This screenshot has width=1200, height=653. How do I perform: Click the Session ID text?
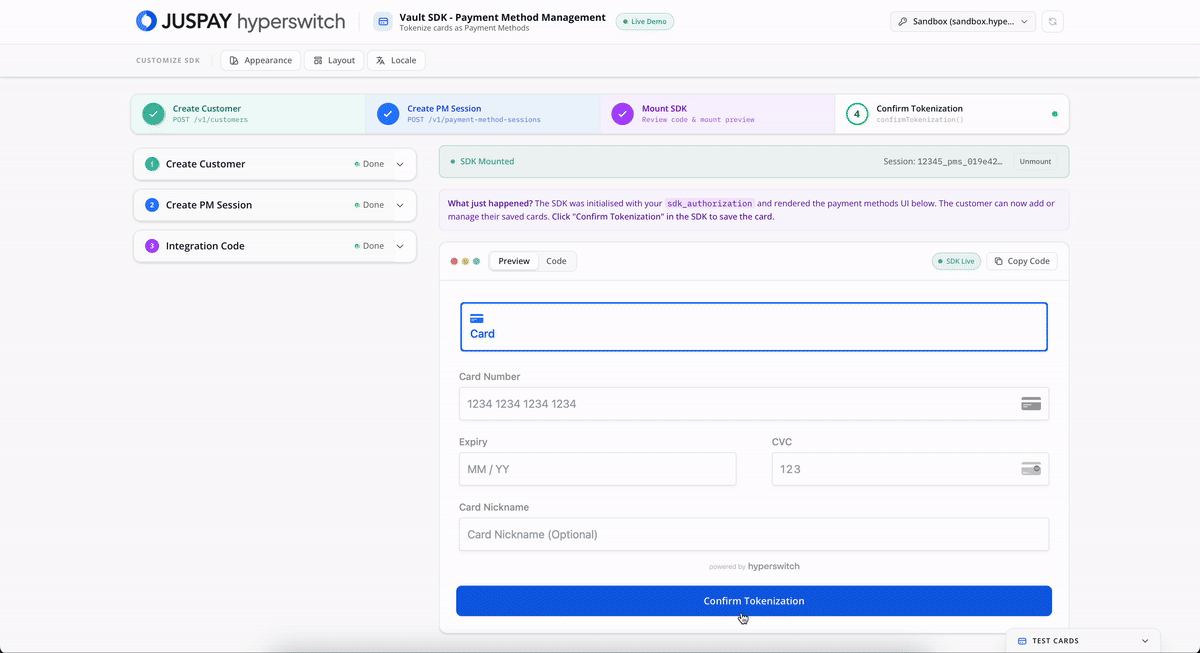pos(943,161)
